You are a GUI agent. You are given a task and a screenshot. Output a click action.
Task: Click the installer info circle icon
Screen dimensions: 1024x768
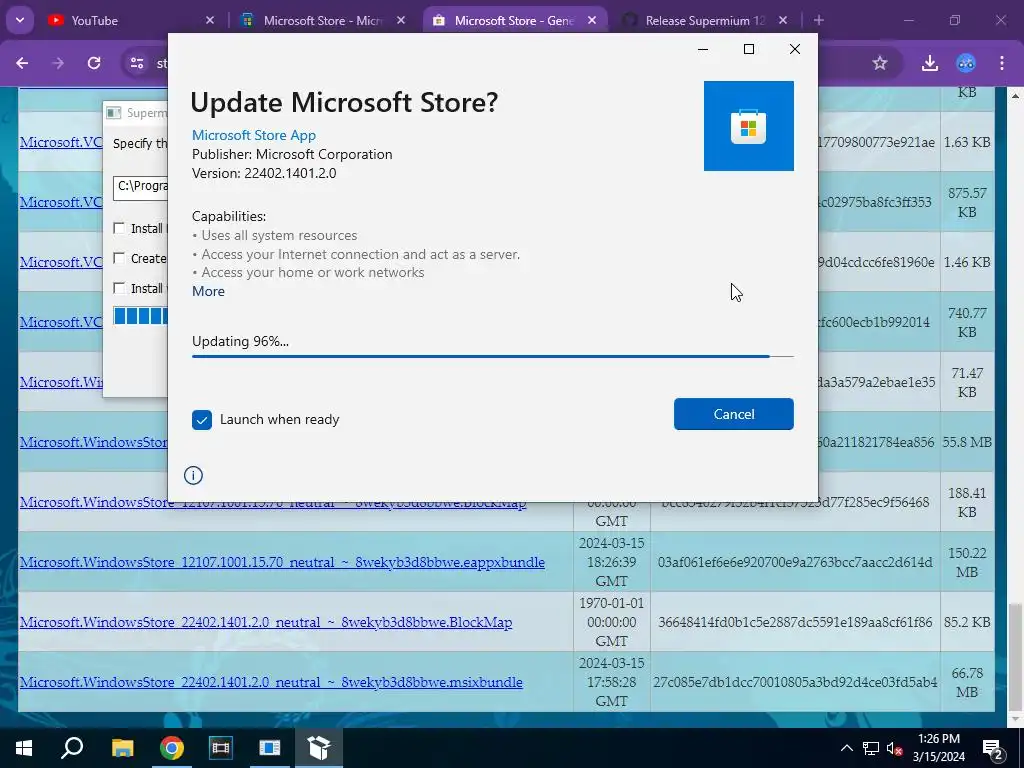tap(193, 475)
